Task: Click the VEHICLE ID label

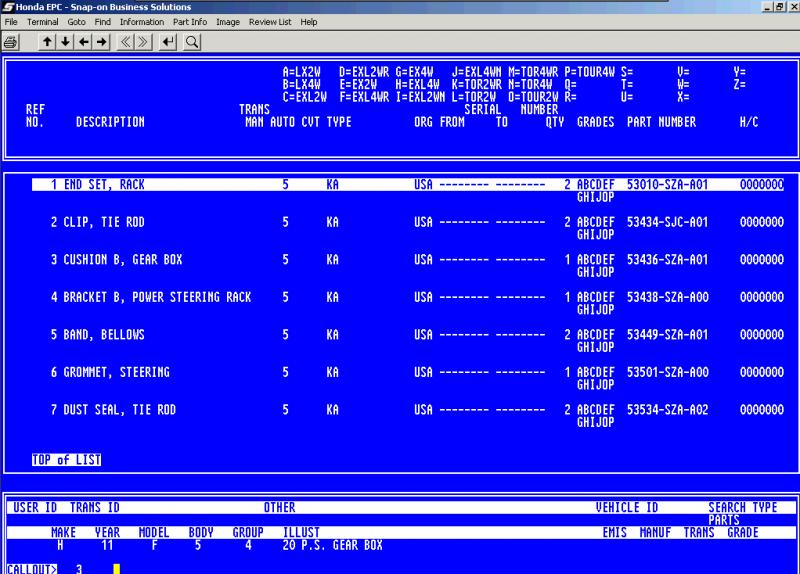Action: [x=627, y=508]
